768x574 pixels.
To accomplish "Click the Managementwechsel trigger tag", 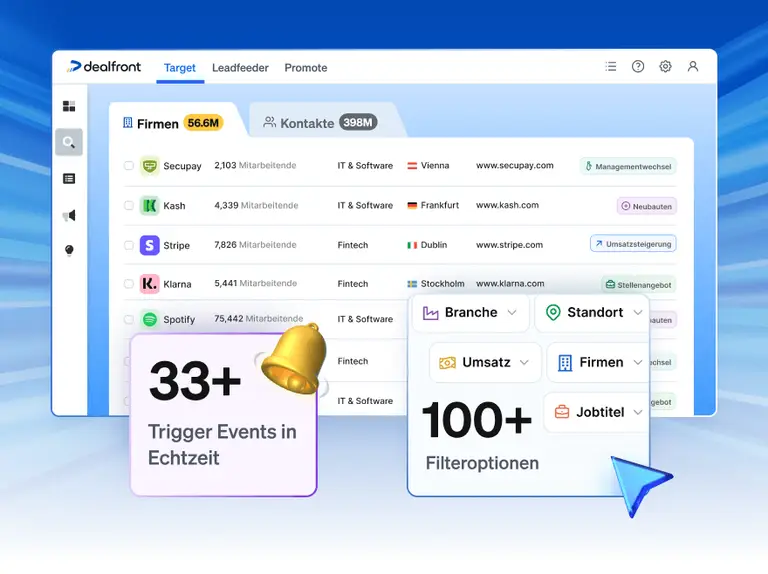I will (628, 167).
